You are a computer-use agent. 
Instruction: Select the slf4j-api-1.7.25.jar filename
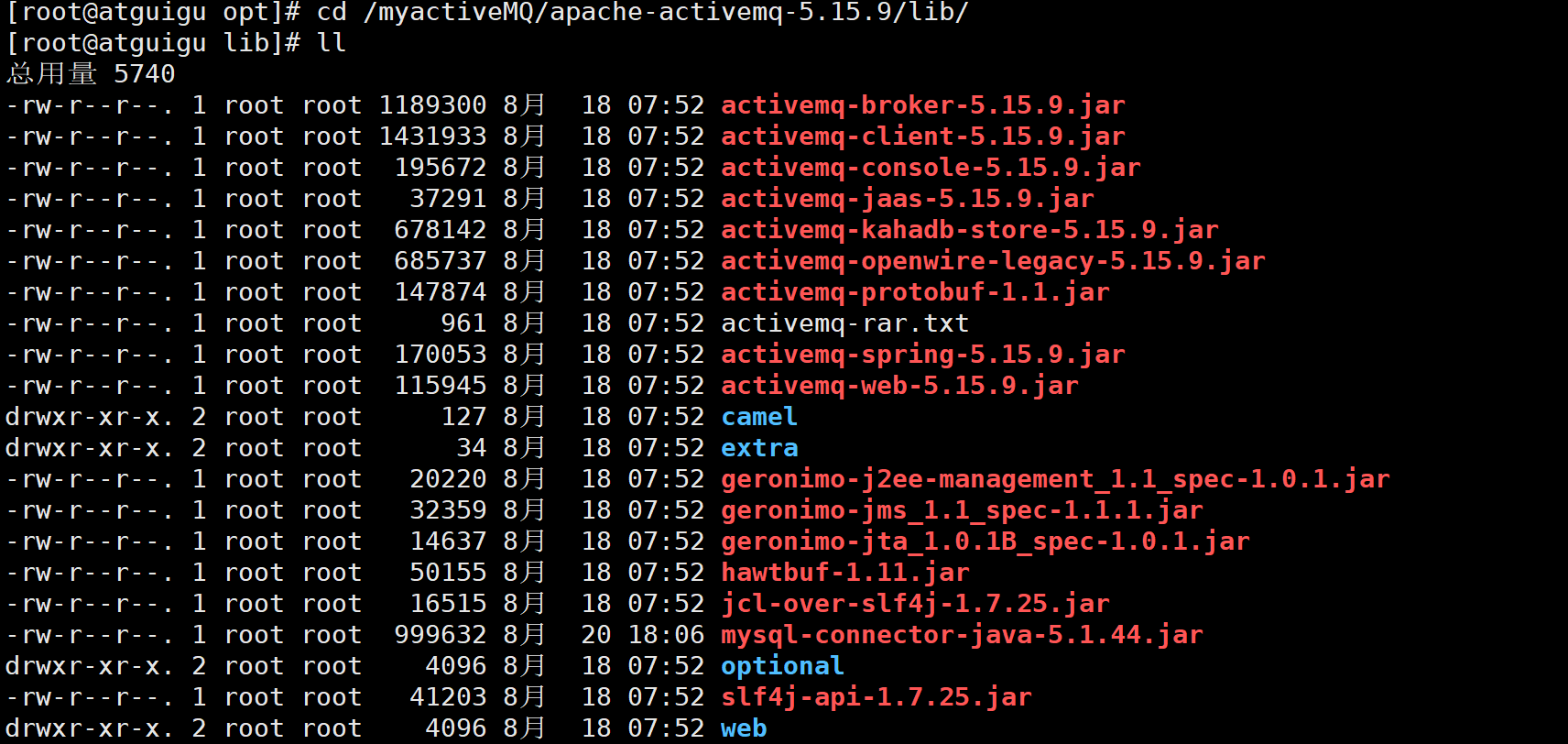point(877,698)
